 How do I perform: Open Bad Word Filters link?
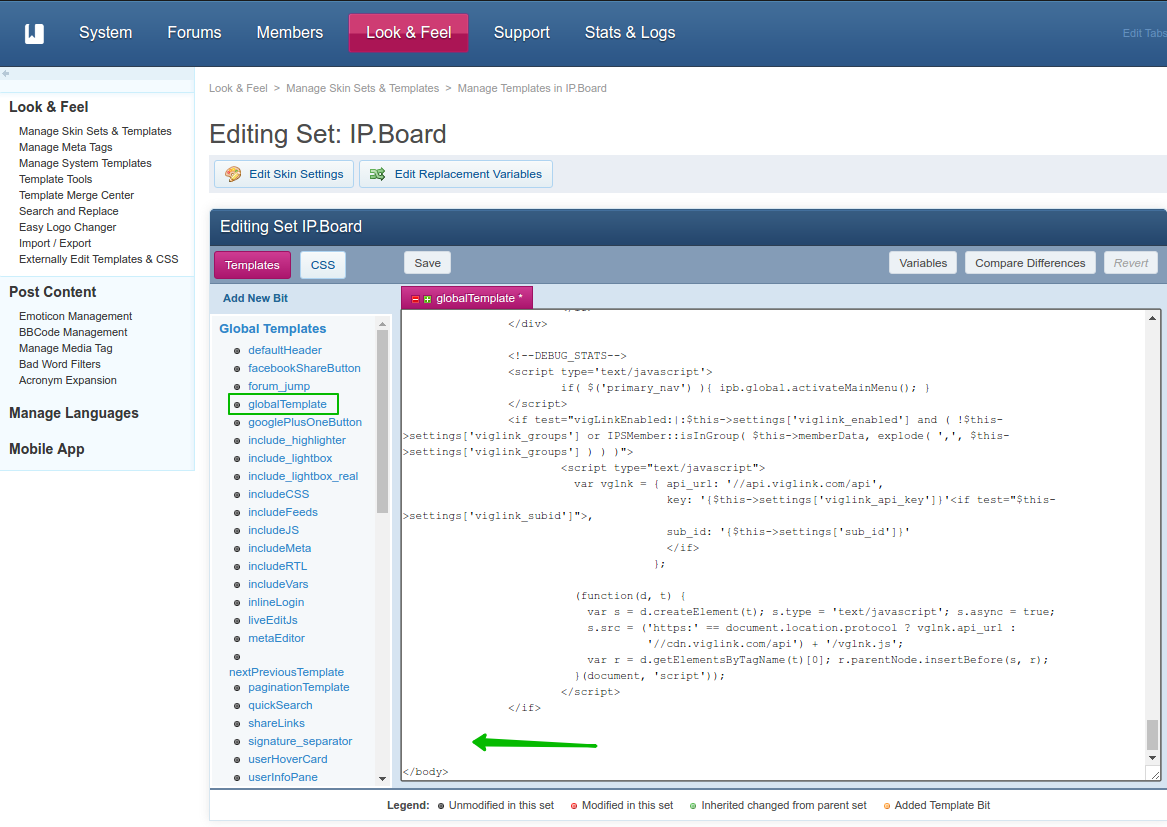click(60, 364)
